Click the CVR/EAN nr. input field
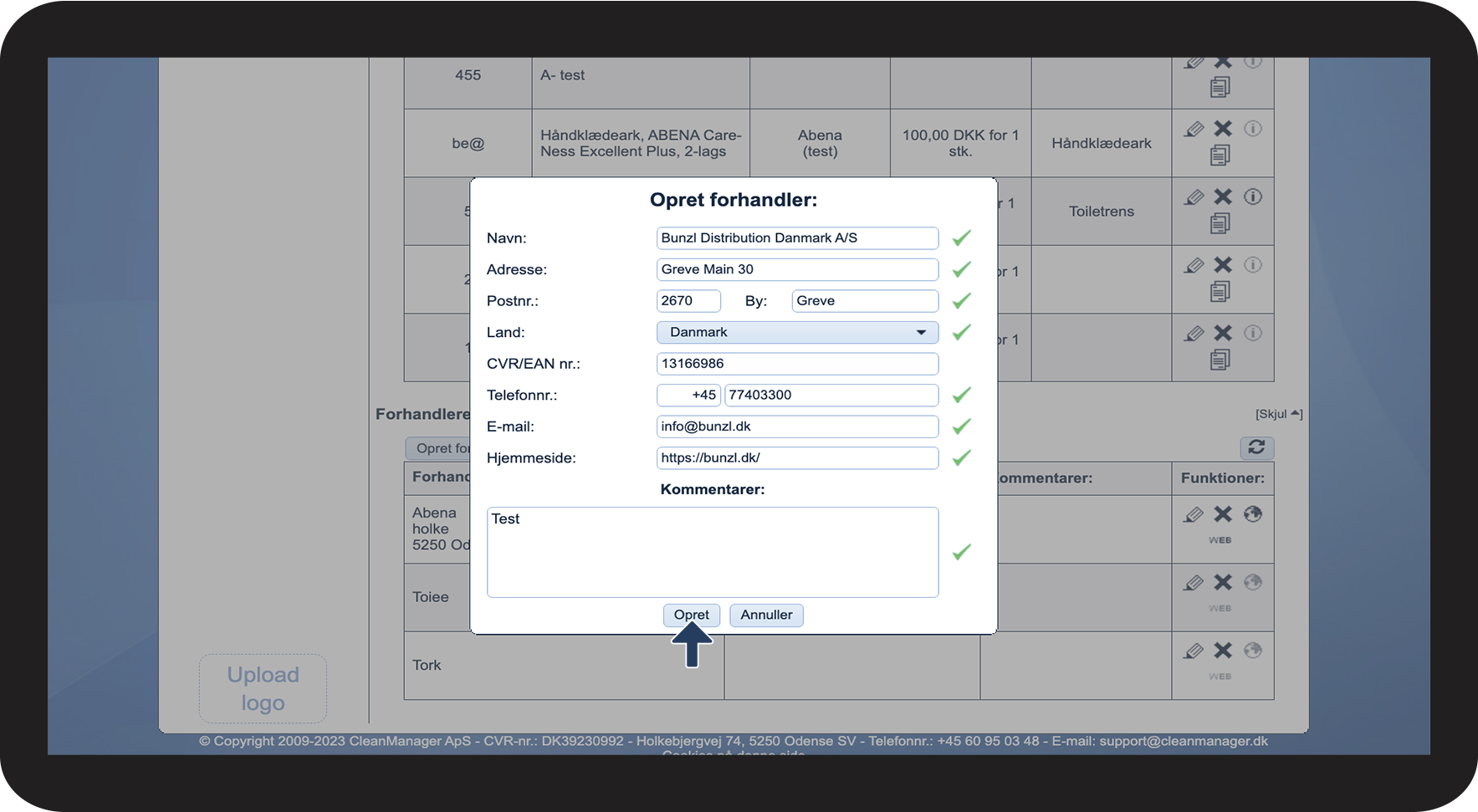 click(796, 364)
